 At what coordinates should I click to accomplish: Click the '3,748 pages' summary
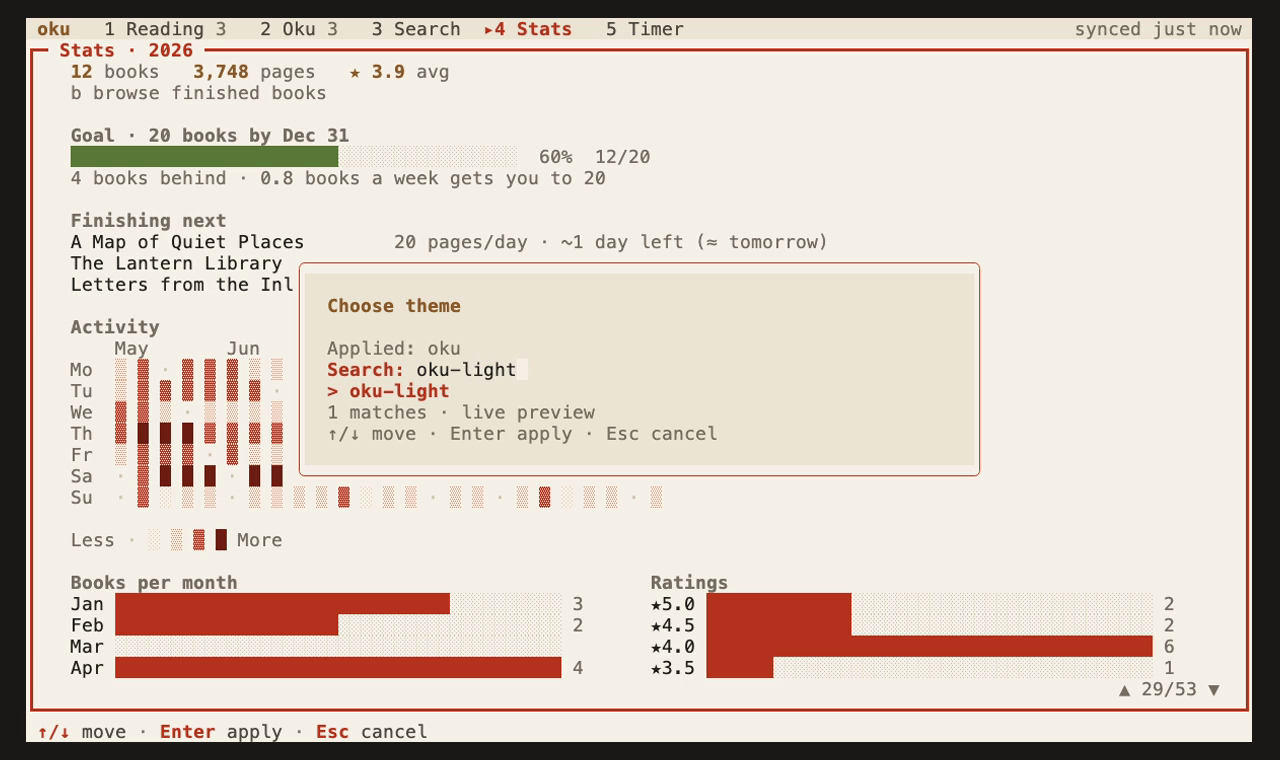(x=254, y=72)
